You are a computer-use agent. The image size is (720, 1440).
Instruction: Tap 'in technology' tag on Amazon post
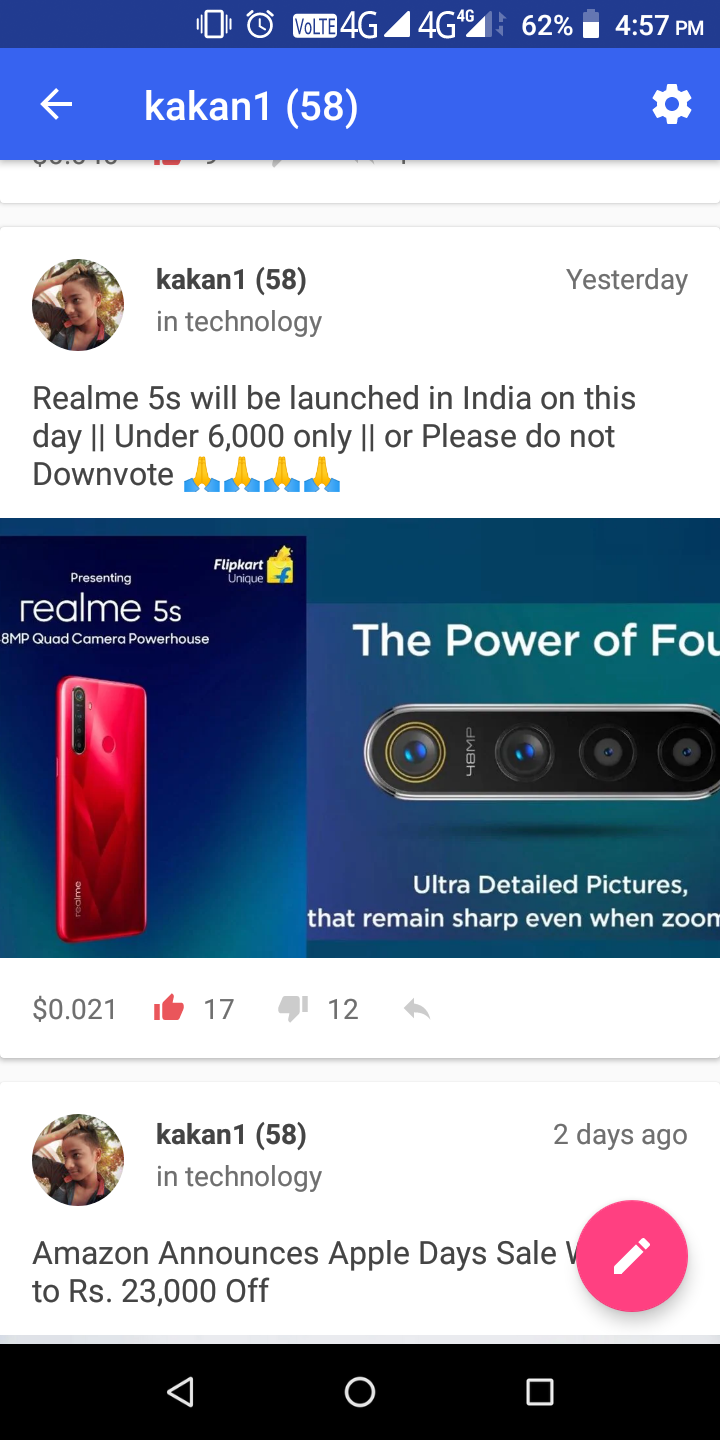[239, 1176]
